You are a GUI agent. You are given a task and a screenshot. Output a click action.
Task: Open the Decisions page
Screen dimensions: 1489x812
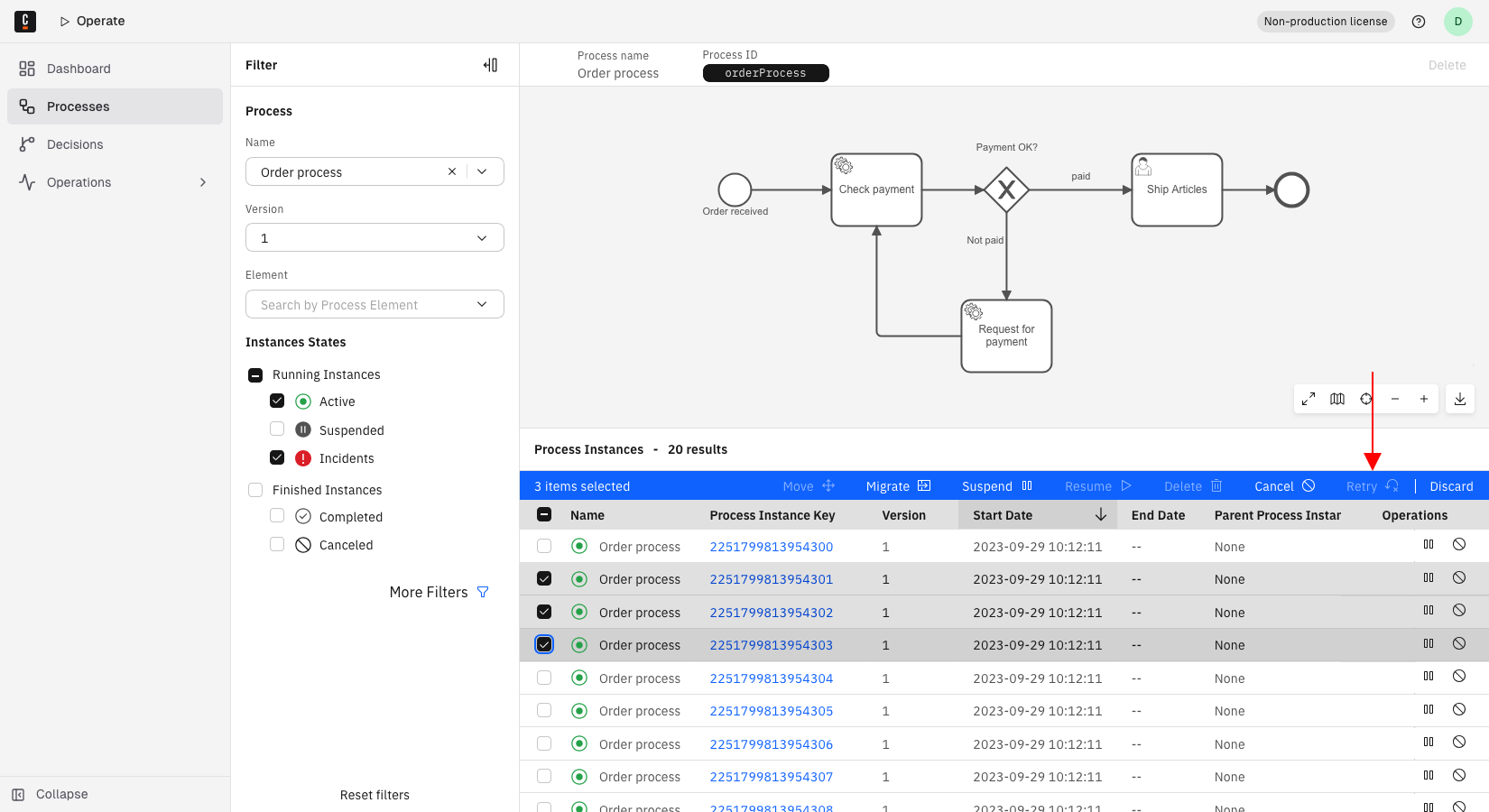pos(115,144)
